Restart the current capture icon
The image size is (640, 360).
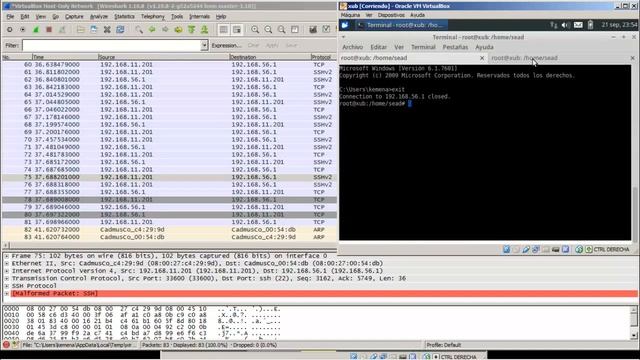(x=62, y=29)
